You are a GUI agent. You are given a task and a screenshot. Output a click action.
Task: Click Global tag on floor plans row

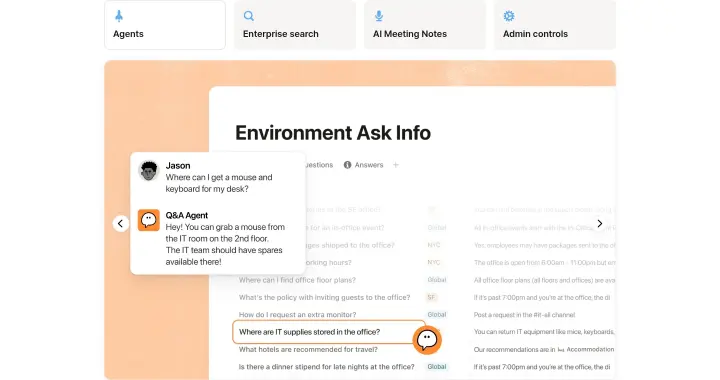coord(437,280)
